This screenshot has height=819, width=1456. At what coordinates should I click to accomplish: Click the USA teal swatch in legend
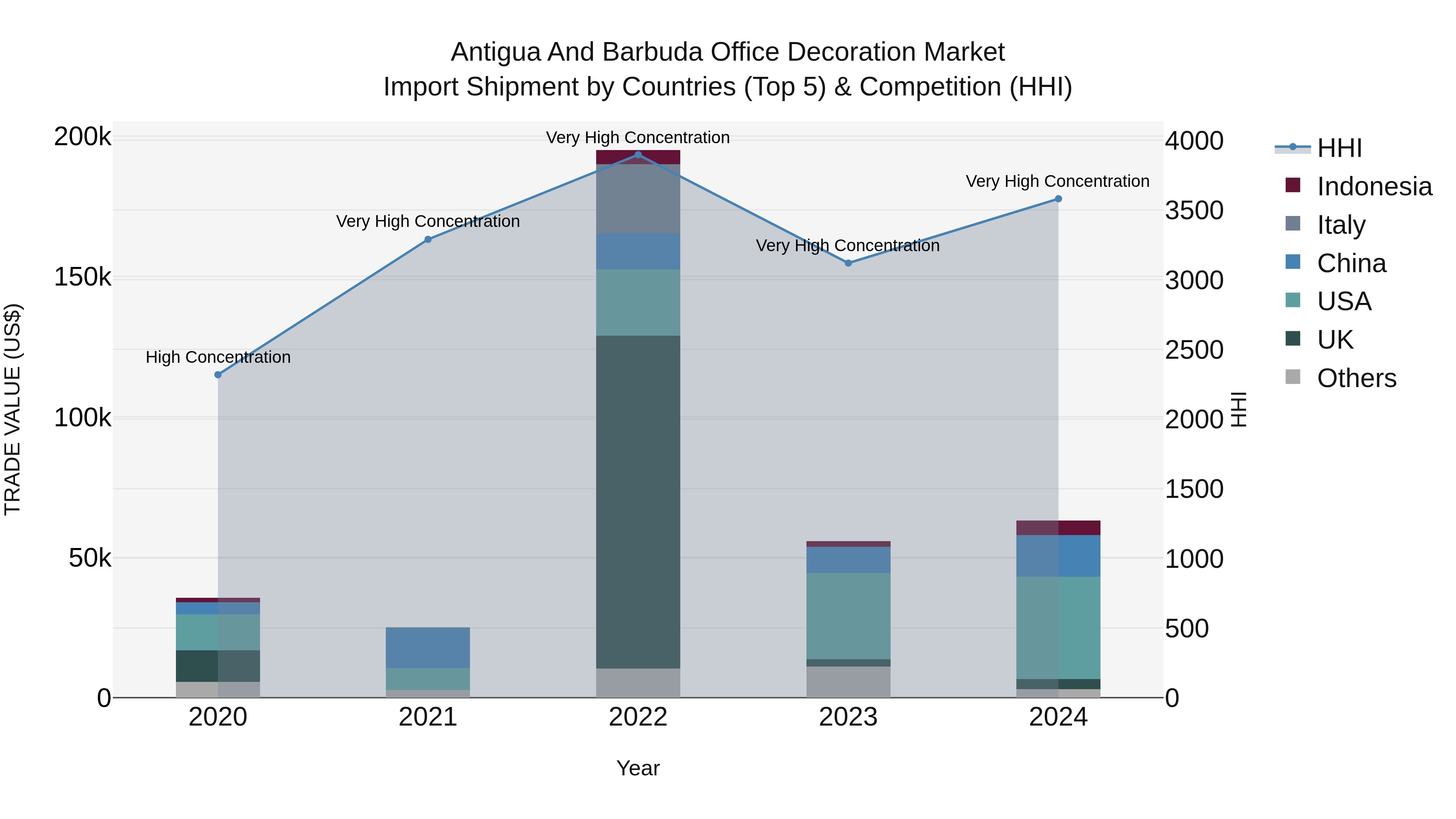(x=1293, y=300)
